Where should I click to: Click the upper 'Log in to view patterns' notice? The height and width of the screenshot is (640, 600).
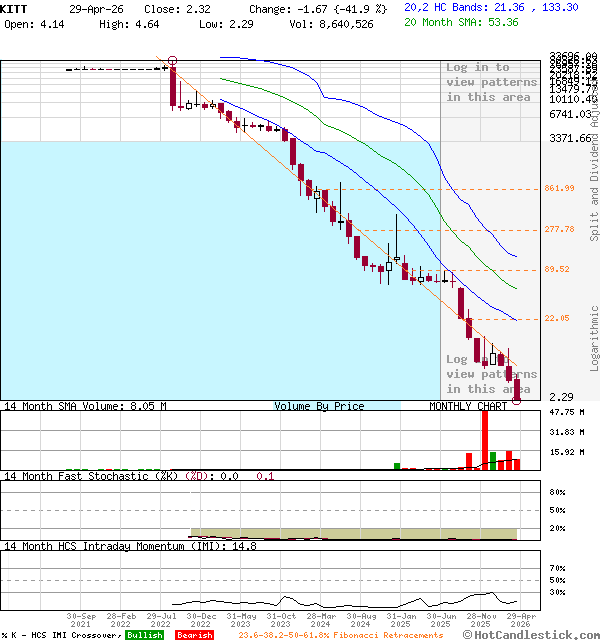[491, 82]
